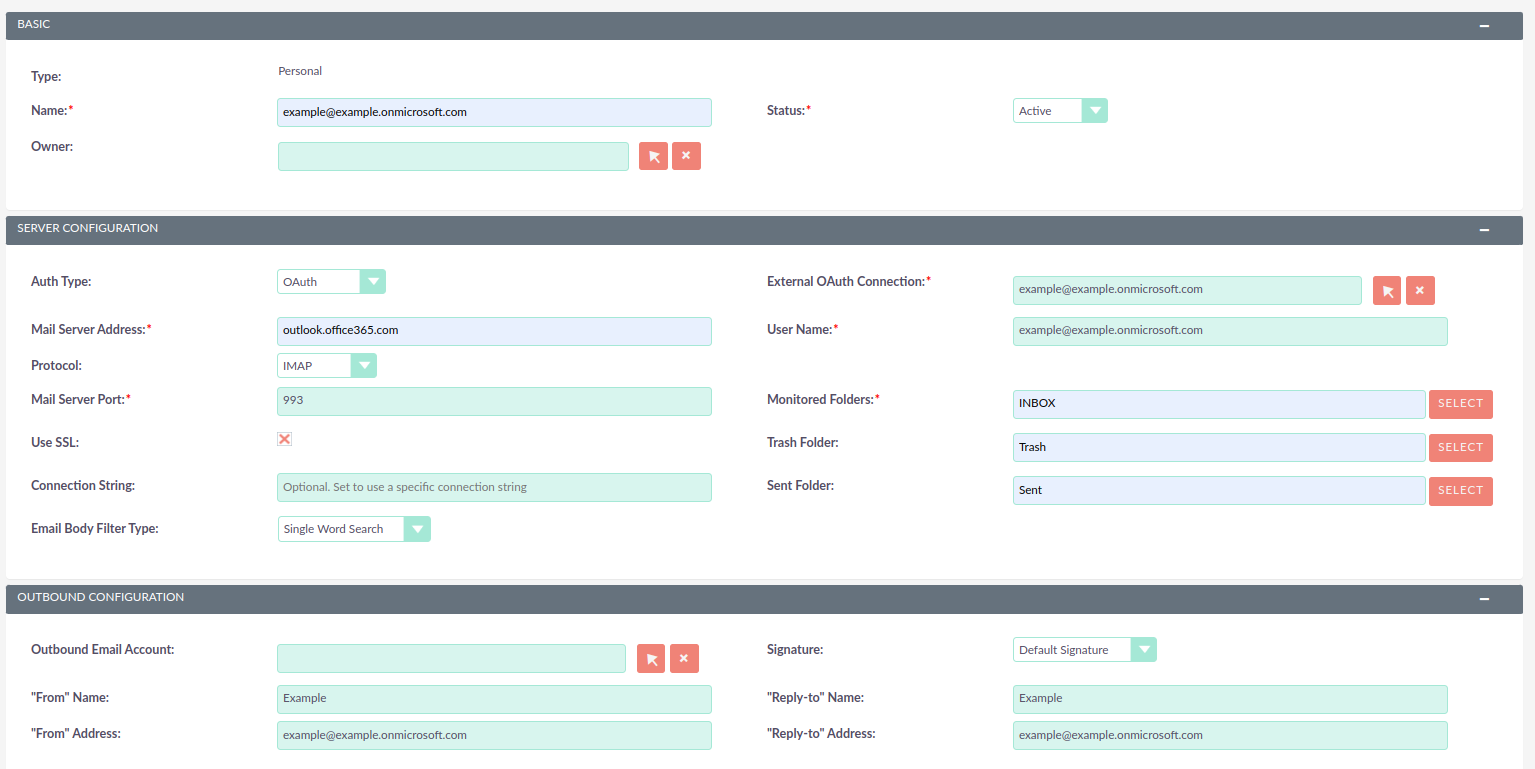The image size is (1535, 769).
Task: Open the Signature dropdown showing Default Signature
Action: [1143, 649]
